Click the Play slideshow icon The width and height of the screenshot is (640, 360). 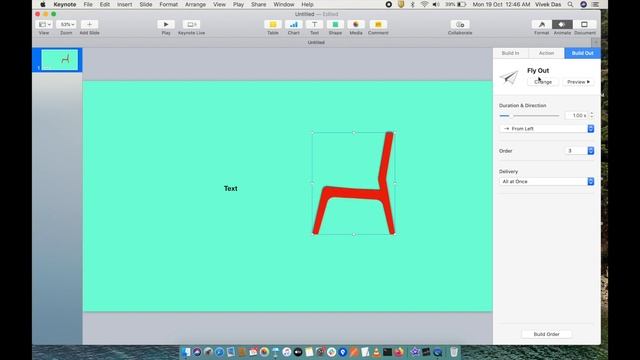pos(166,24)
